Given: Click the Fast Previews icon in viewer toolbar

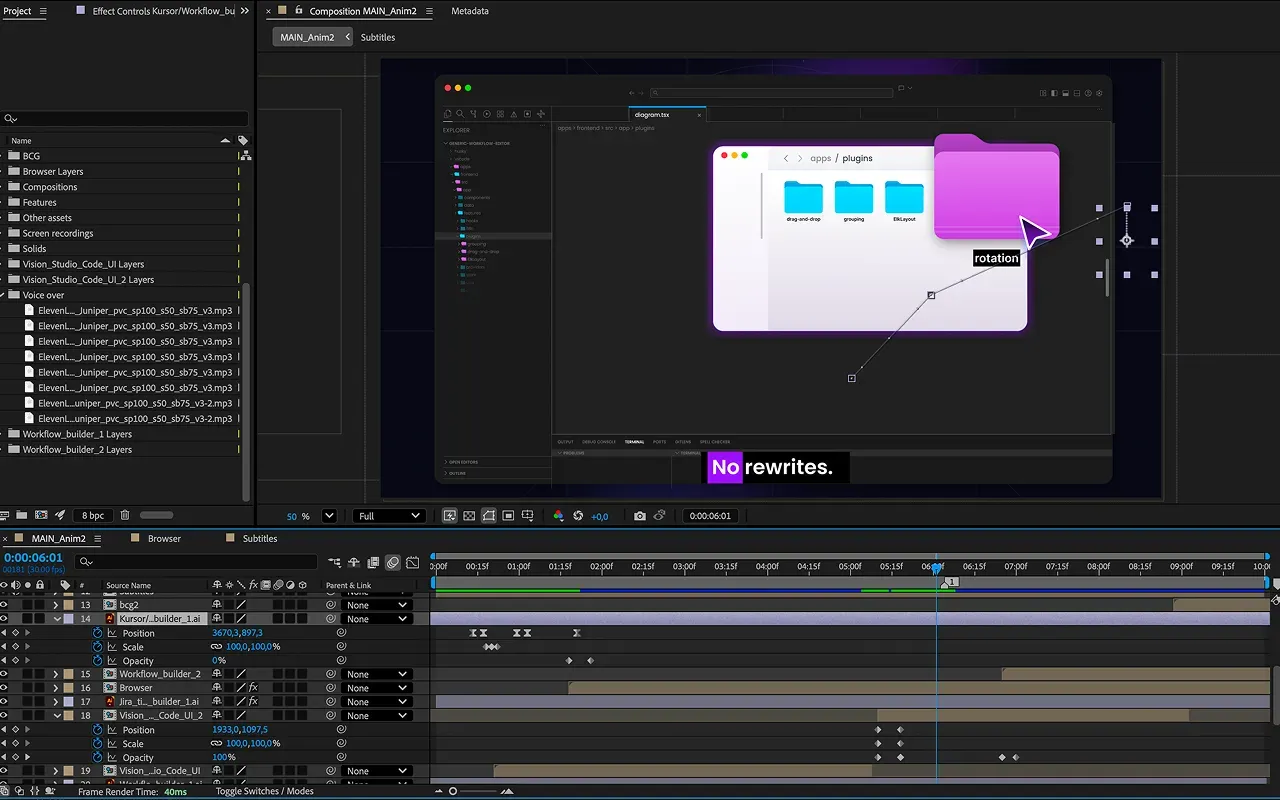Looking at the screenshot, I should (x=450, y=516).
